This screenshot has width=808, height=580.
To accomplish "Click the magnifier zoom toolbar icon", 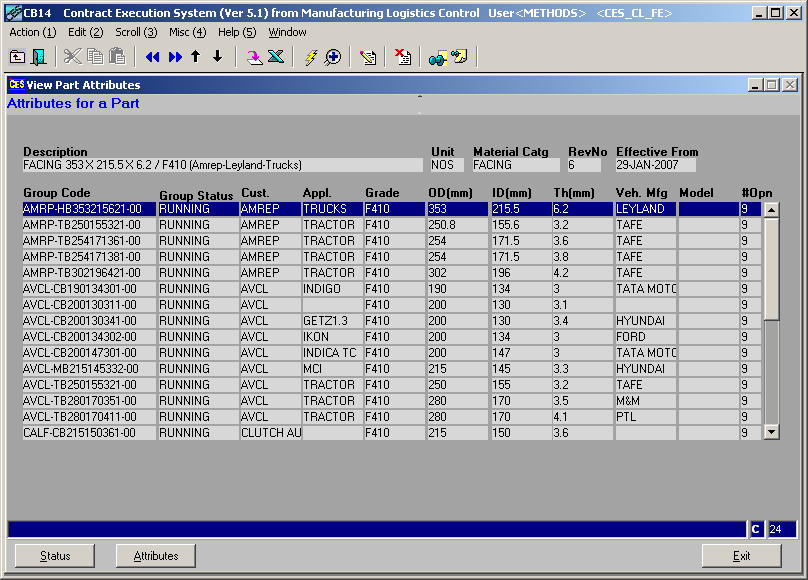I will [332, 57].
